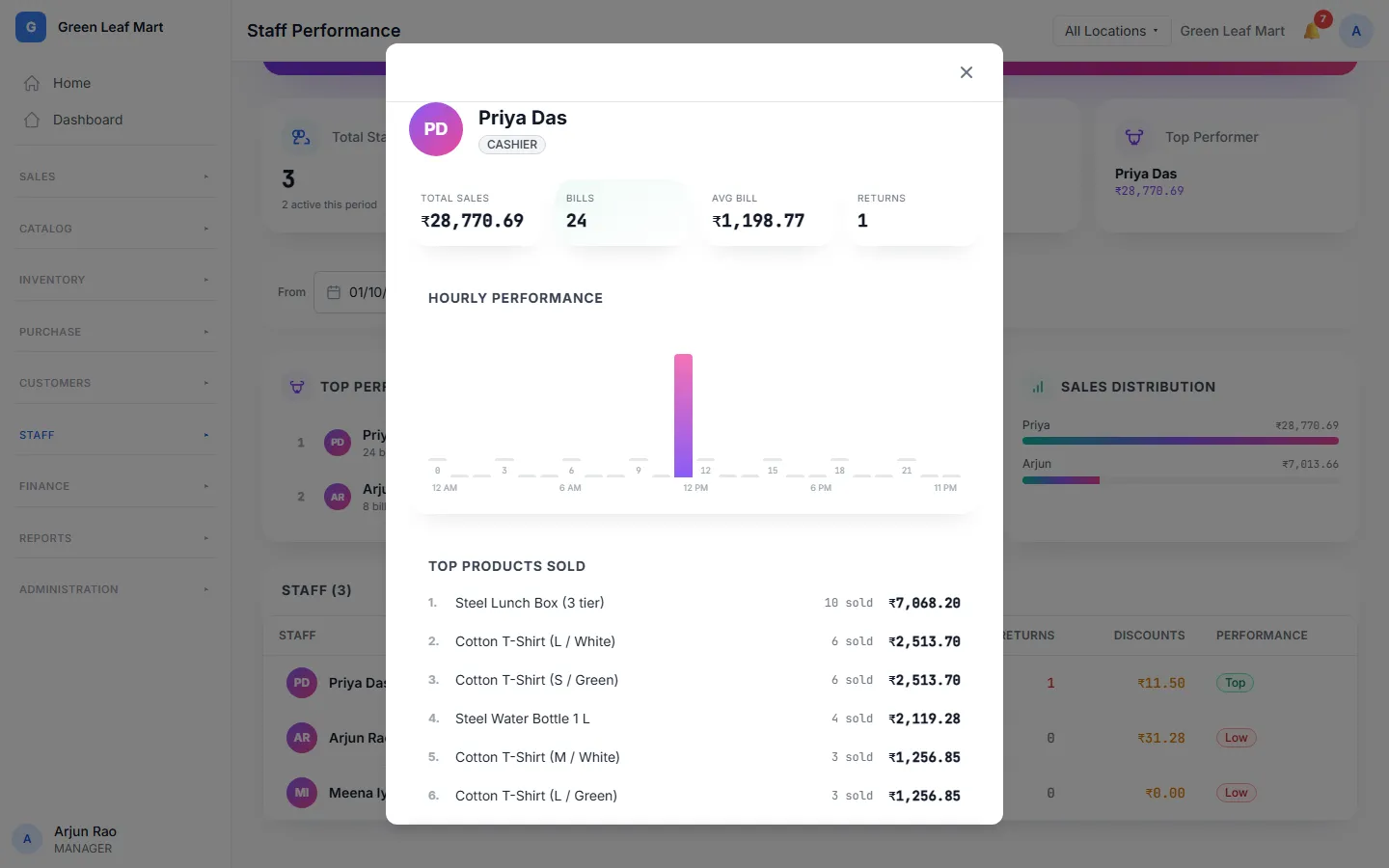The width and height of the screenshot is (1389, 868).
Task: Click Meena's MI avatar in staff table
Action: [x=302, y=793]
